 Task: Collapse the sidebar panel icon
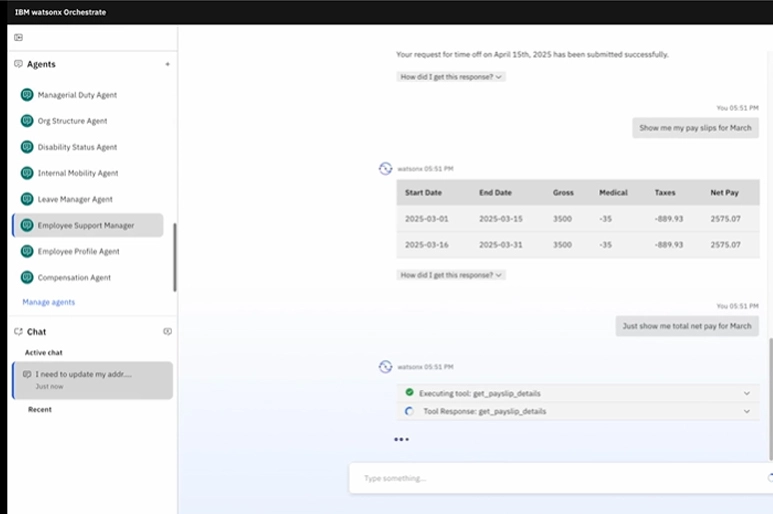[x=18, y=37]
